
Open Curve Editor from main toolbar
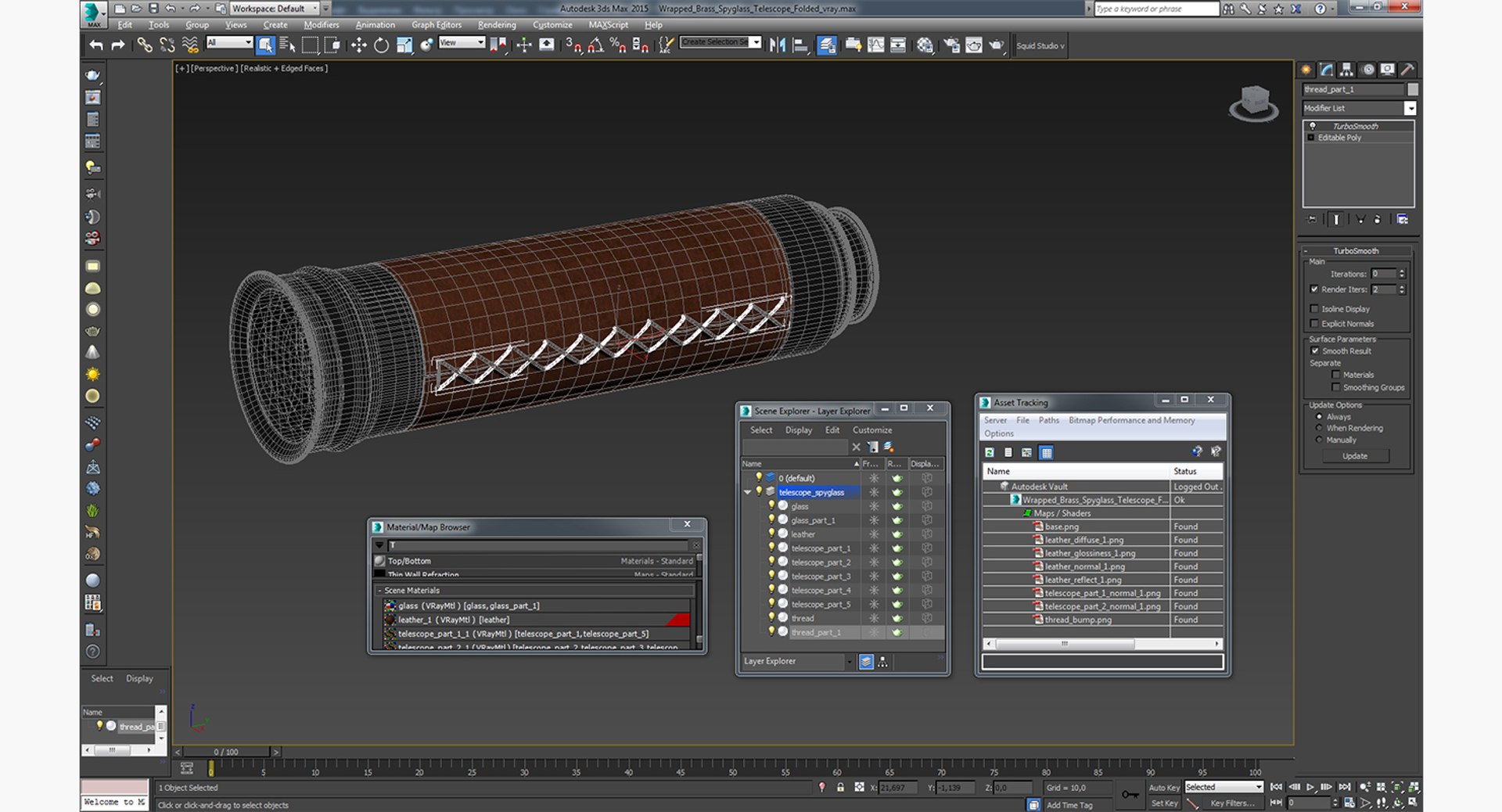[875, 45]
